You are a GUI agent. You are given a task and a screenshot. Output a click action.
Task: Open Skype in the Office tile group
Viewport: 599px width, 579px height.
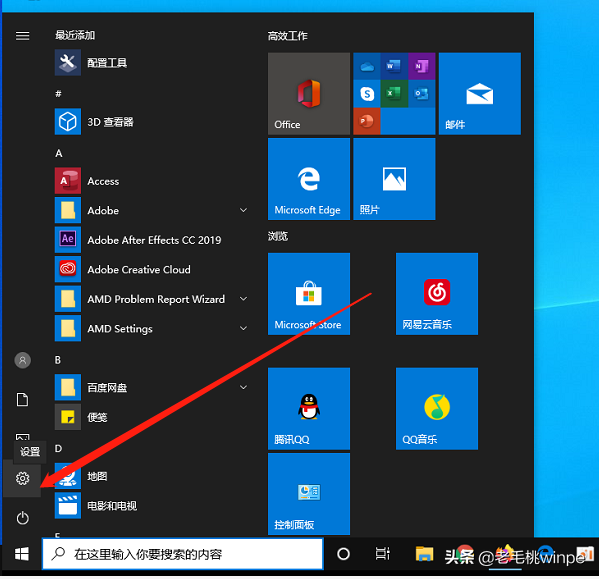[367, 94]
